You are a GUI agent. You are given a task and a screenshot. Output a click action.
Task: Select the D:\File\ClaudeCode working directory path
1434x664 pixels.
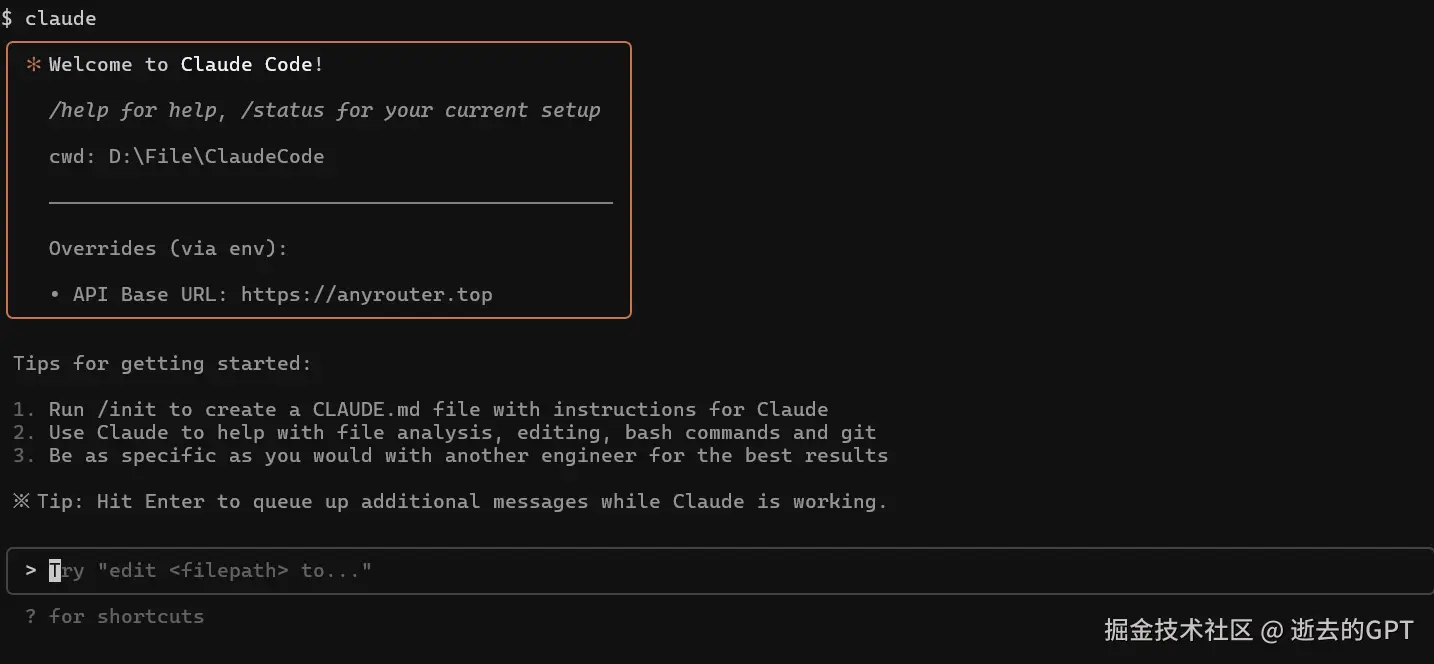pyautogui.click(x=216, y=156)
